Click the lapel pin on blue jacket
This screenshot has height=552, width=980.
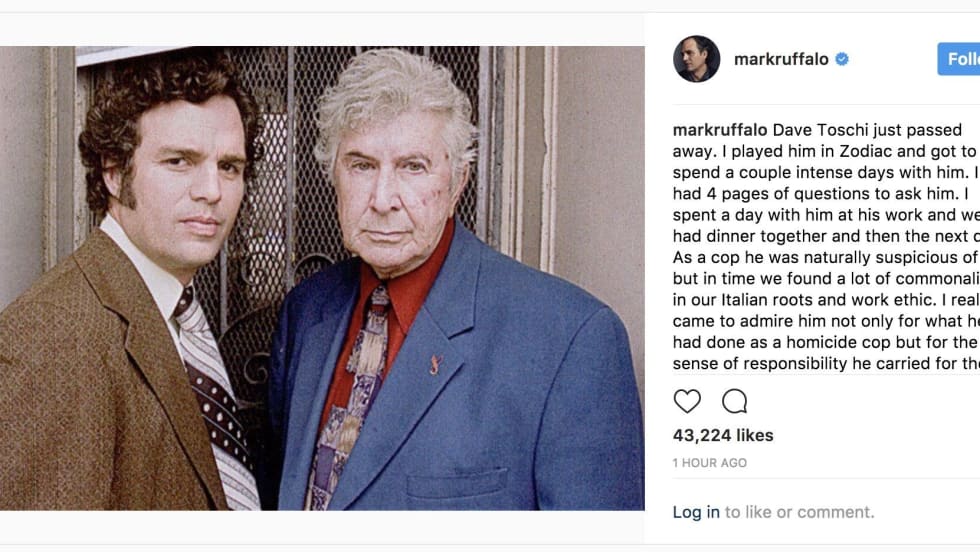[436, 364]
